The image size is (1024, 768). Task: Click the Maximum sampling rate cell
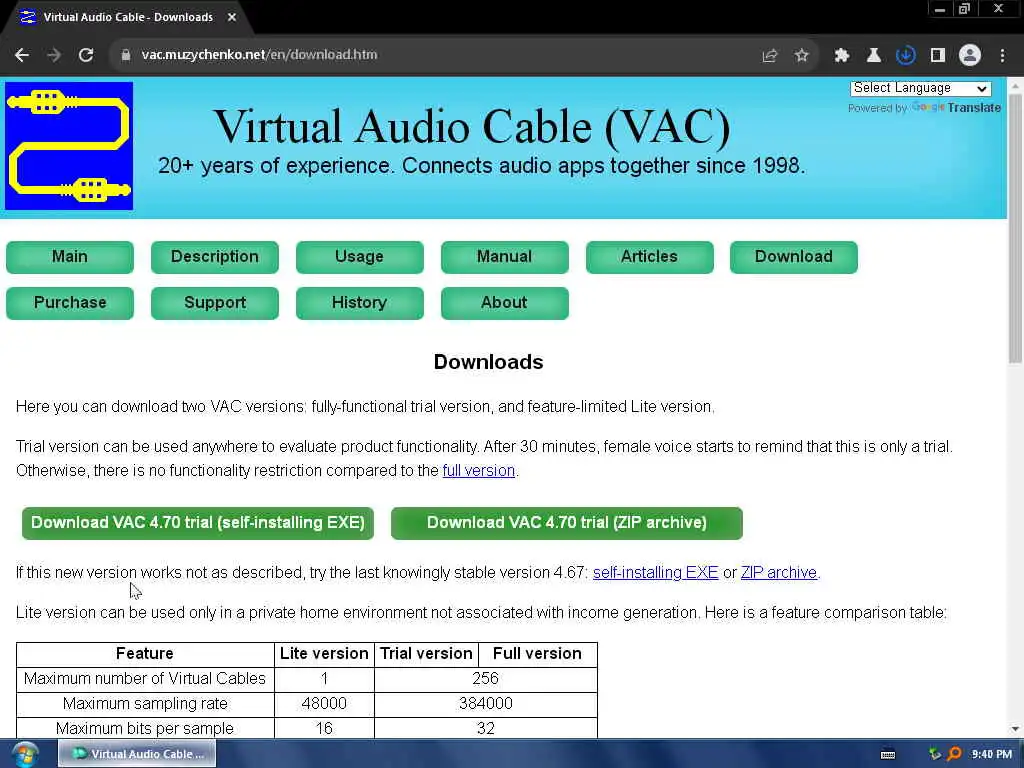tap(145, 704)
